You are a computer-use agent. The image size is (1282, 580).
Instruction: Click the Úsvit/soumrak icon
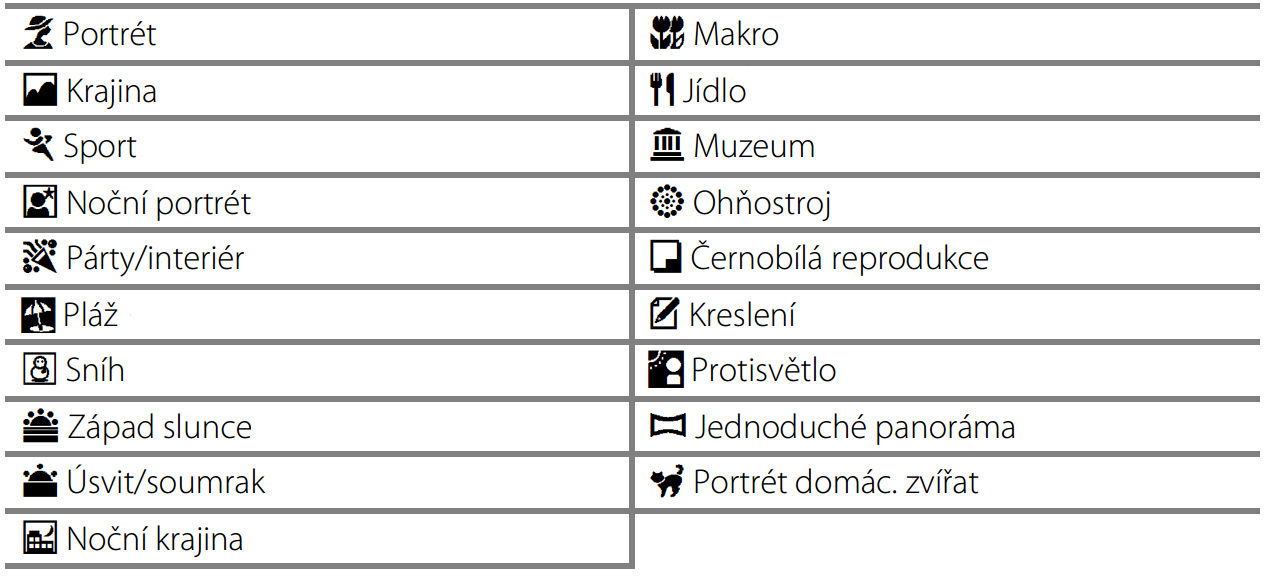pos(42,484)
